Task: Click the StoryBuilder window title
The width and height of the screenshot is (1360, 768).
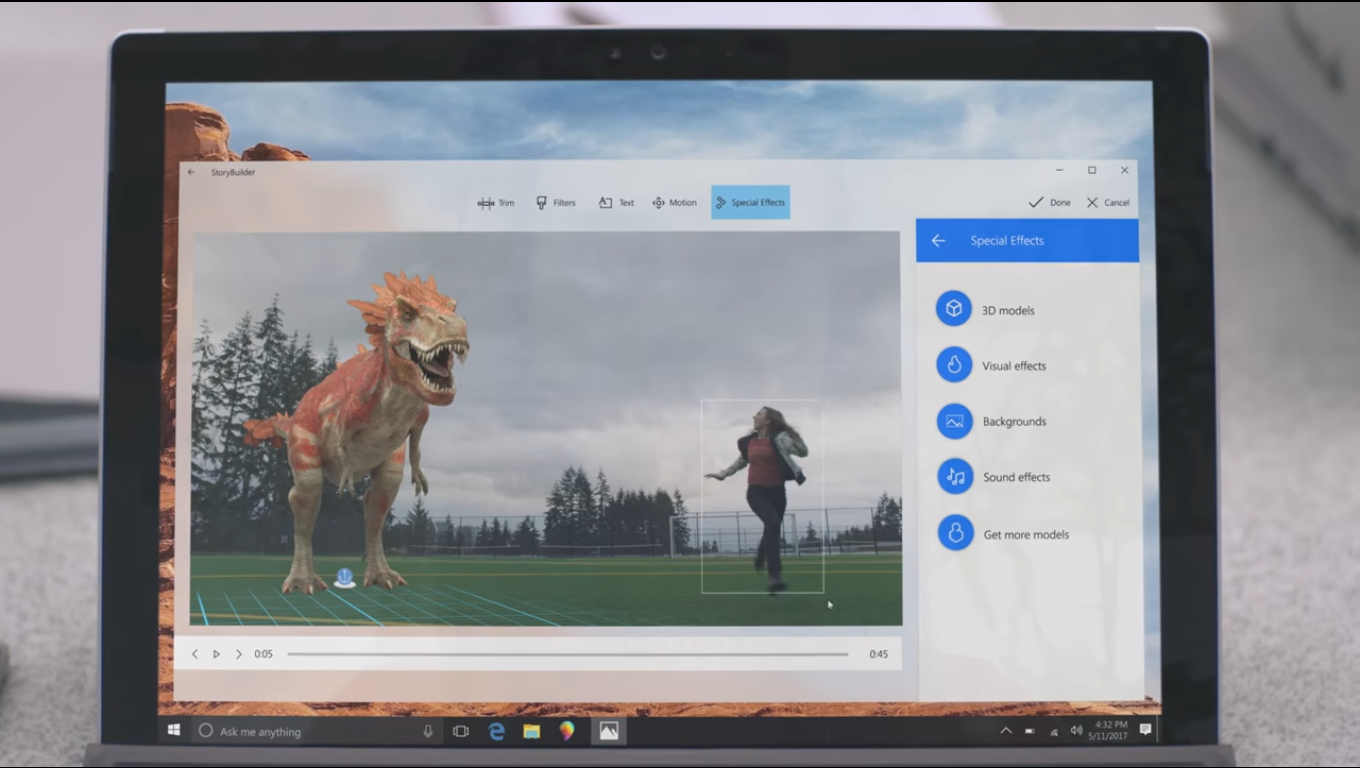Action: coord(233,172)
